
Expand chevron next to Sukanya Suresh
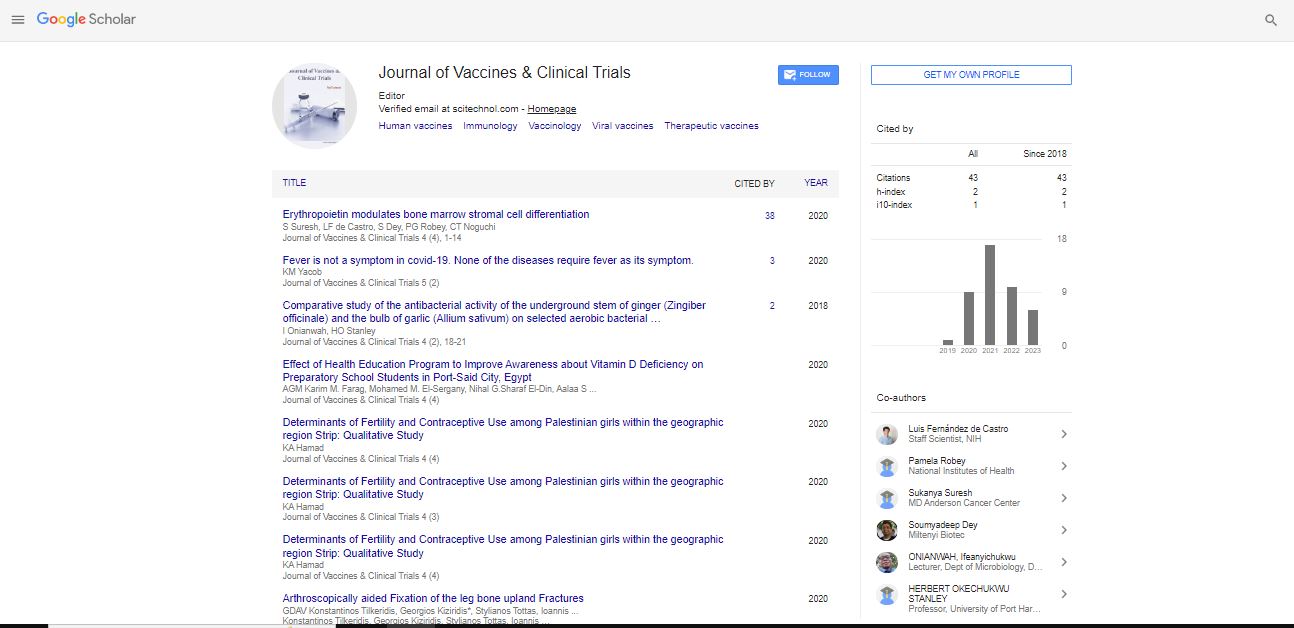(1064, 498)
